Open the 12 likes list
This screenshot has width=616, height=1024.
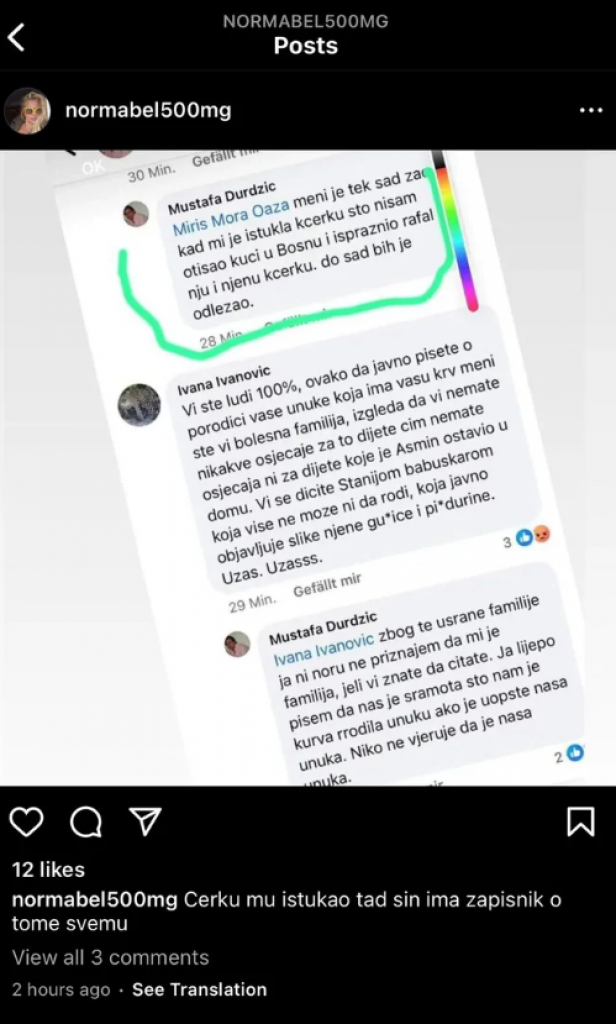pyautogui.click(x=48, y=870)
